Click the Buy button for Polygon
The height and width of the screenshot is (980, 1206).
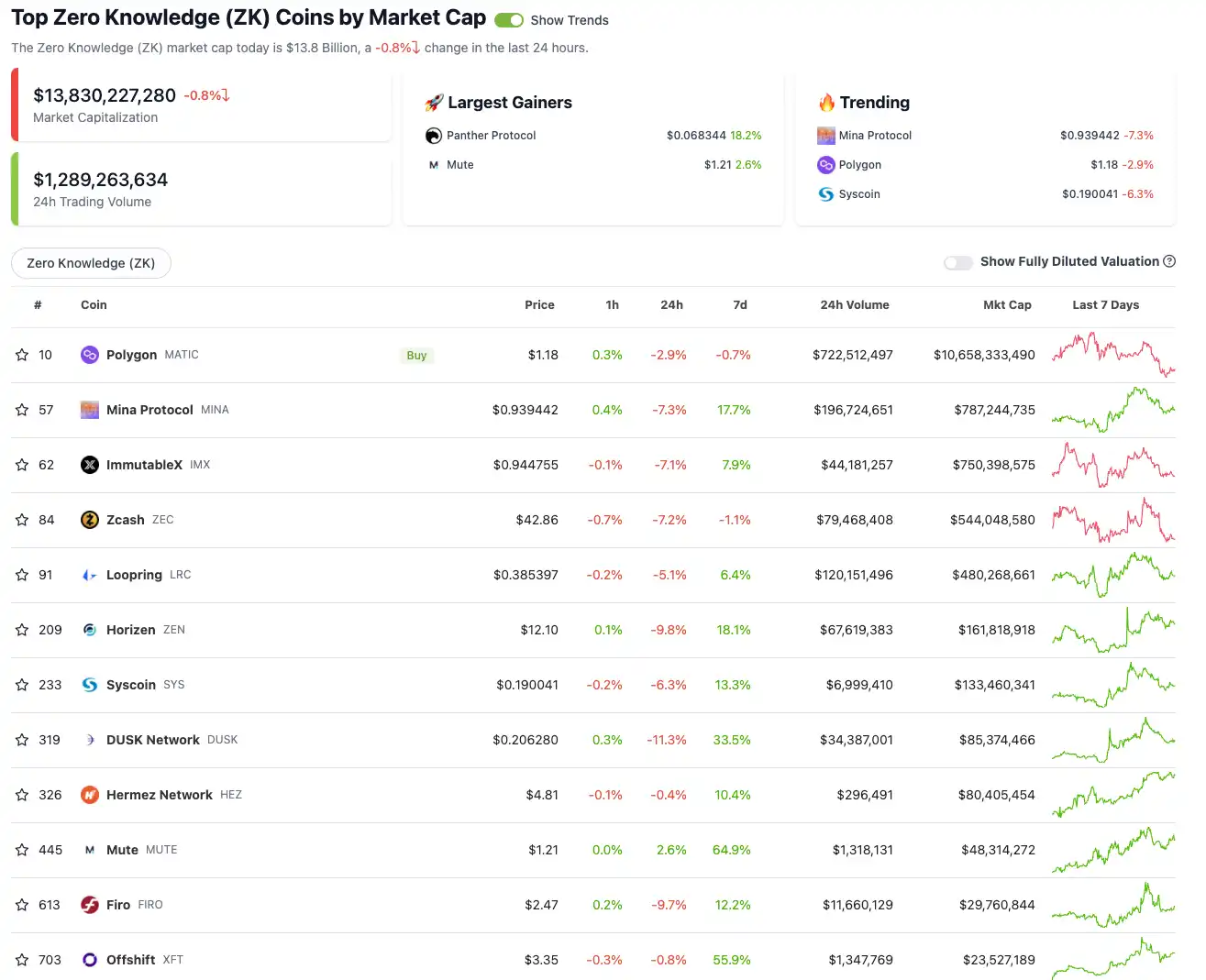click(416, 356)
